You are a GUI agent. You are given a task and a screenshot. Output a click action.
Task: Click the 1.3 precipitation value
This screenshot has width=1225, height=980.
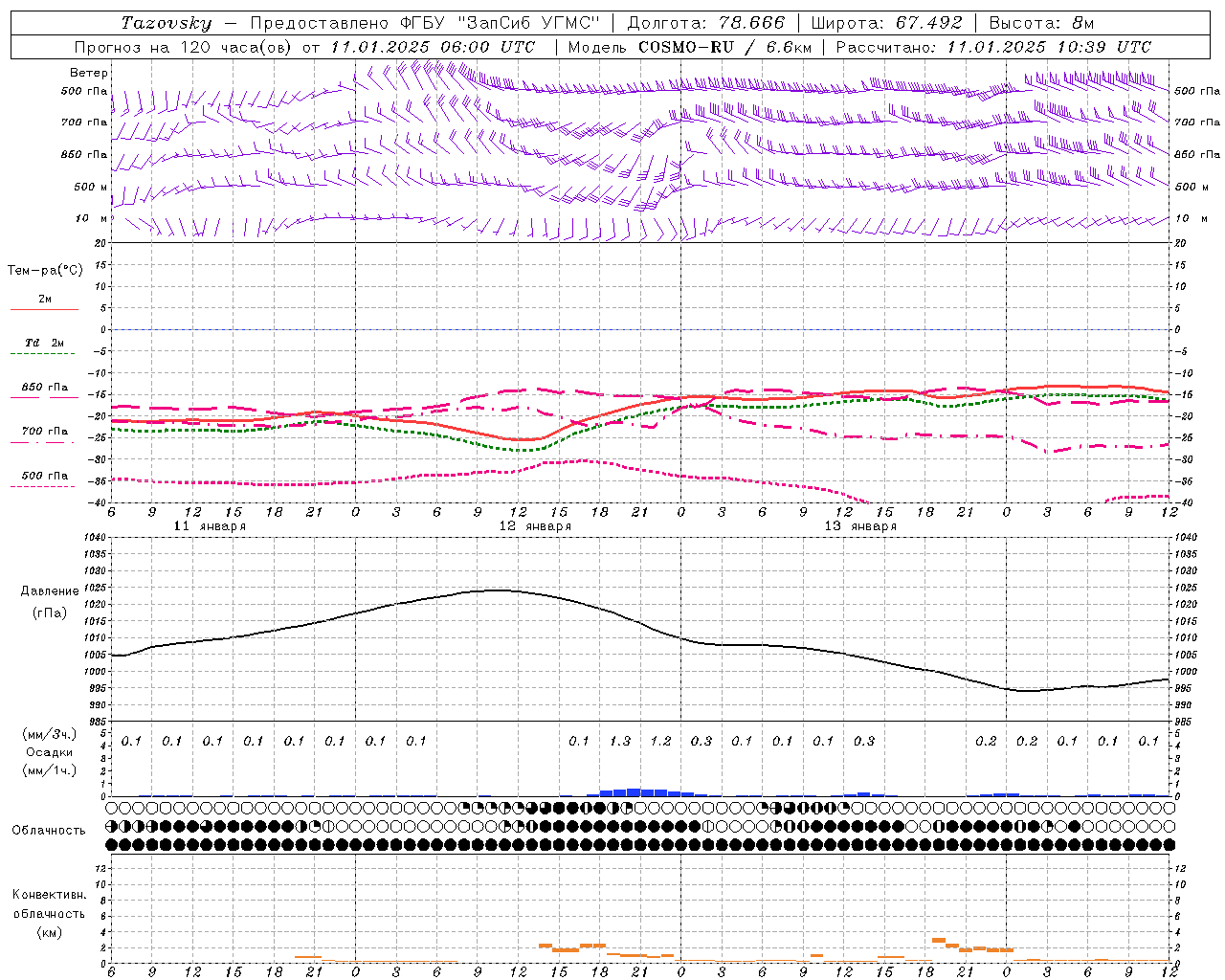point(620,741)
